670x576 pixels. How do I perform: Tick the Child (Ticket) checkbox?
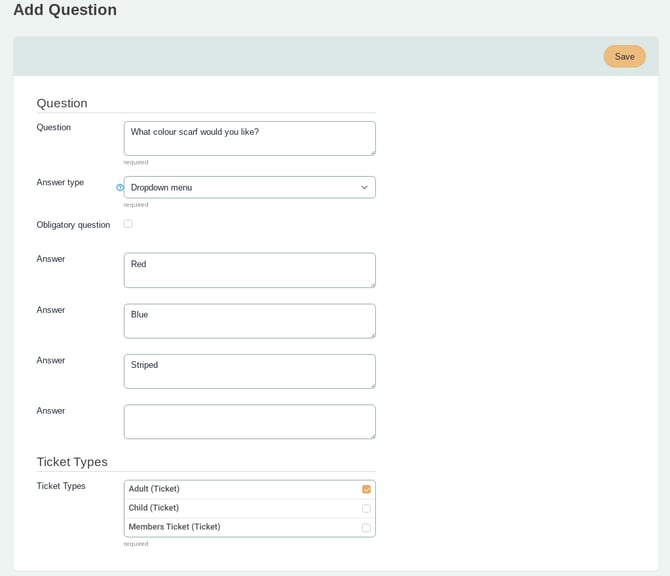(366, 508)
